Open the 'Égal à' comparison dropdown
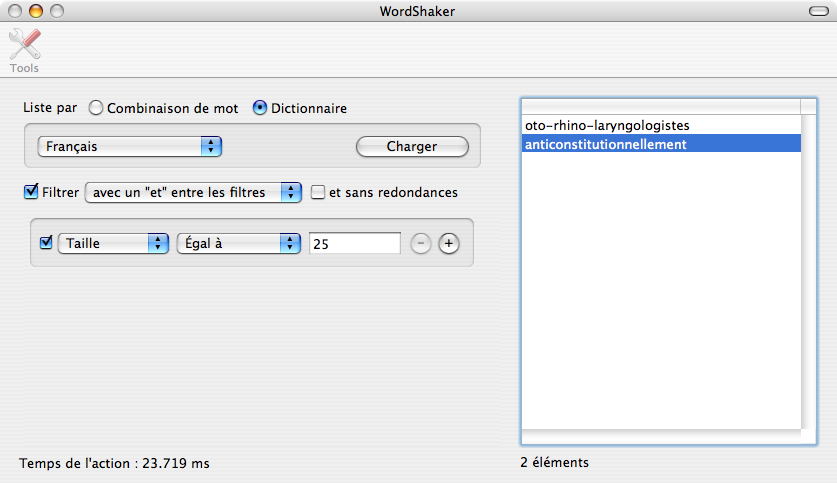This screenshot has width=837, height=483. tap(238, 243)
